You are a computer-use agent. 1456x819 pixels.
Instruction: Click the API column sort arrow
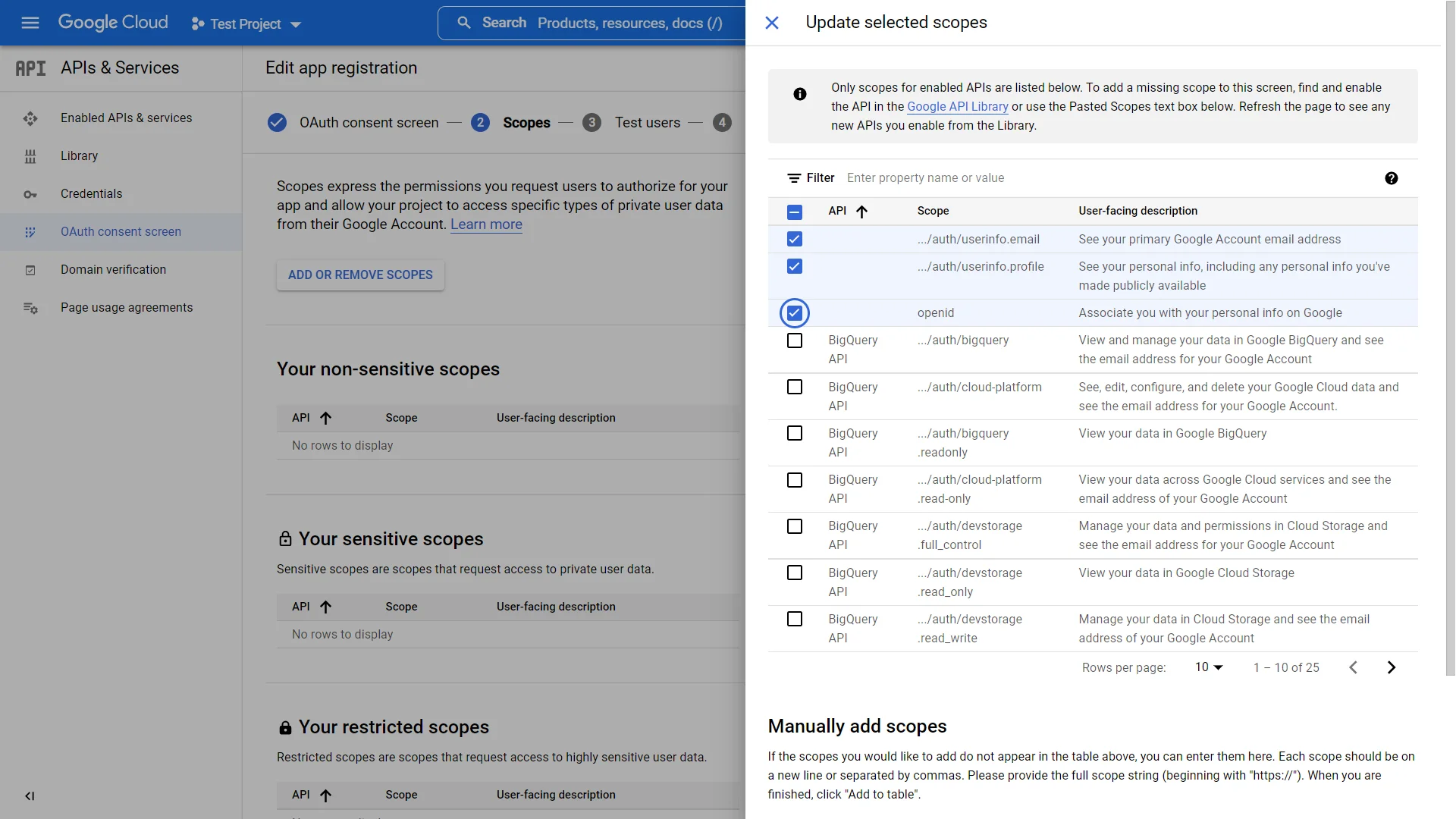861,211
